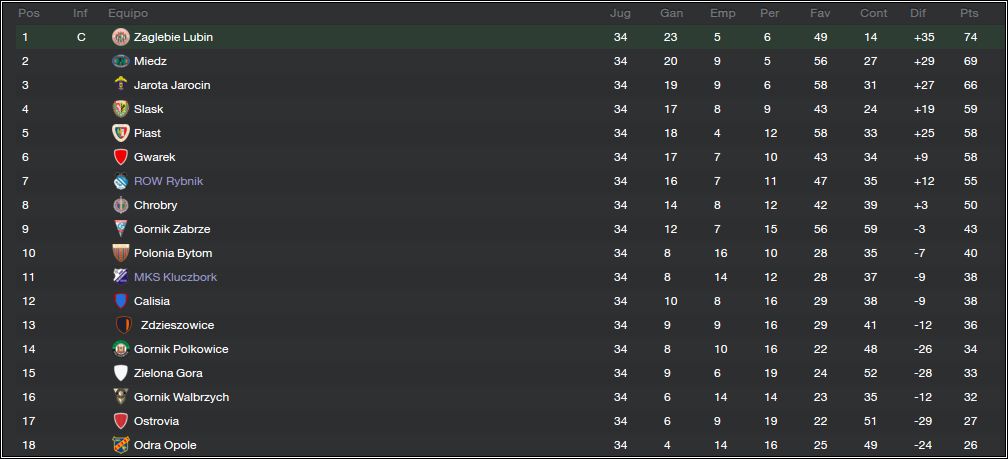The width and height of the screenshot is (1008, 459).
Task: Click the red Gwarek shield icon
Action: click(x=121, y=157)
